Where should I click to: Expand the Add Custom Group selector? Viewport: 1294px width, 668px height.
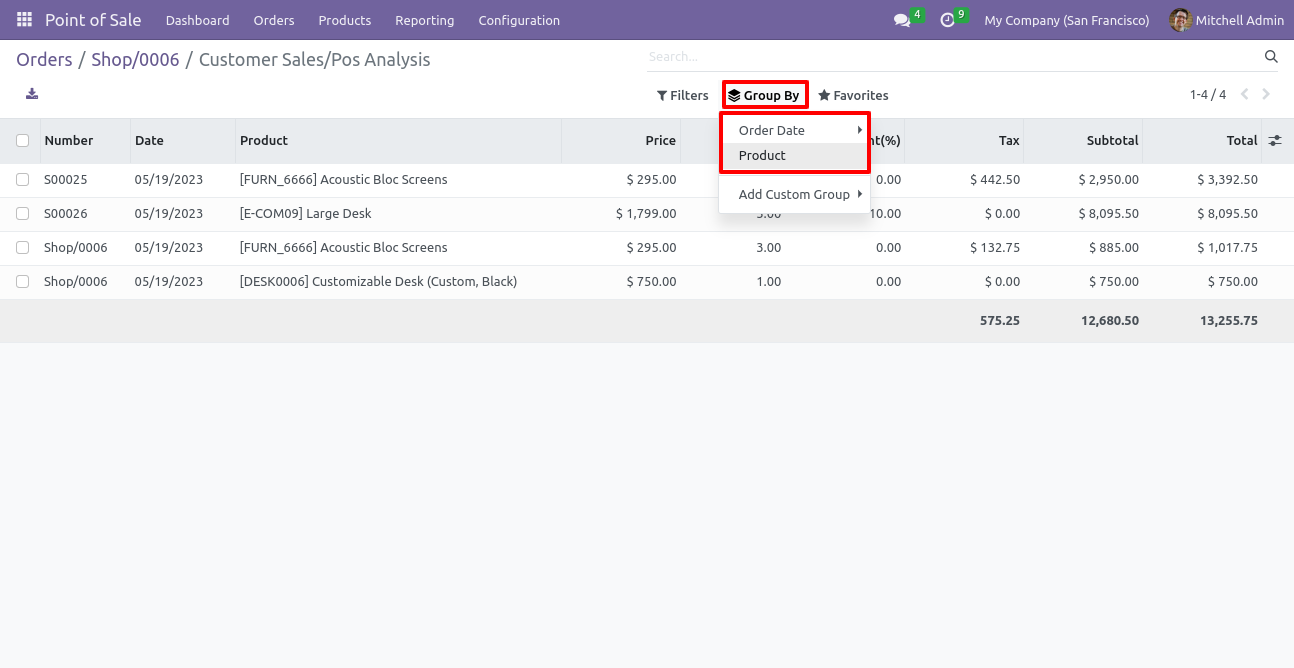pyautogui.click(x=794, y=195)
